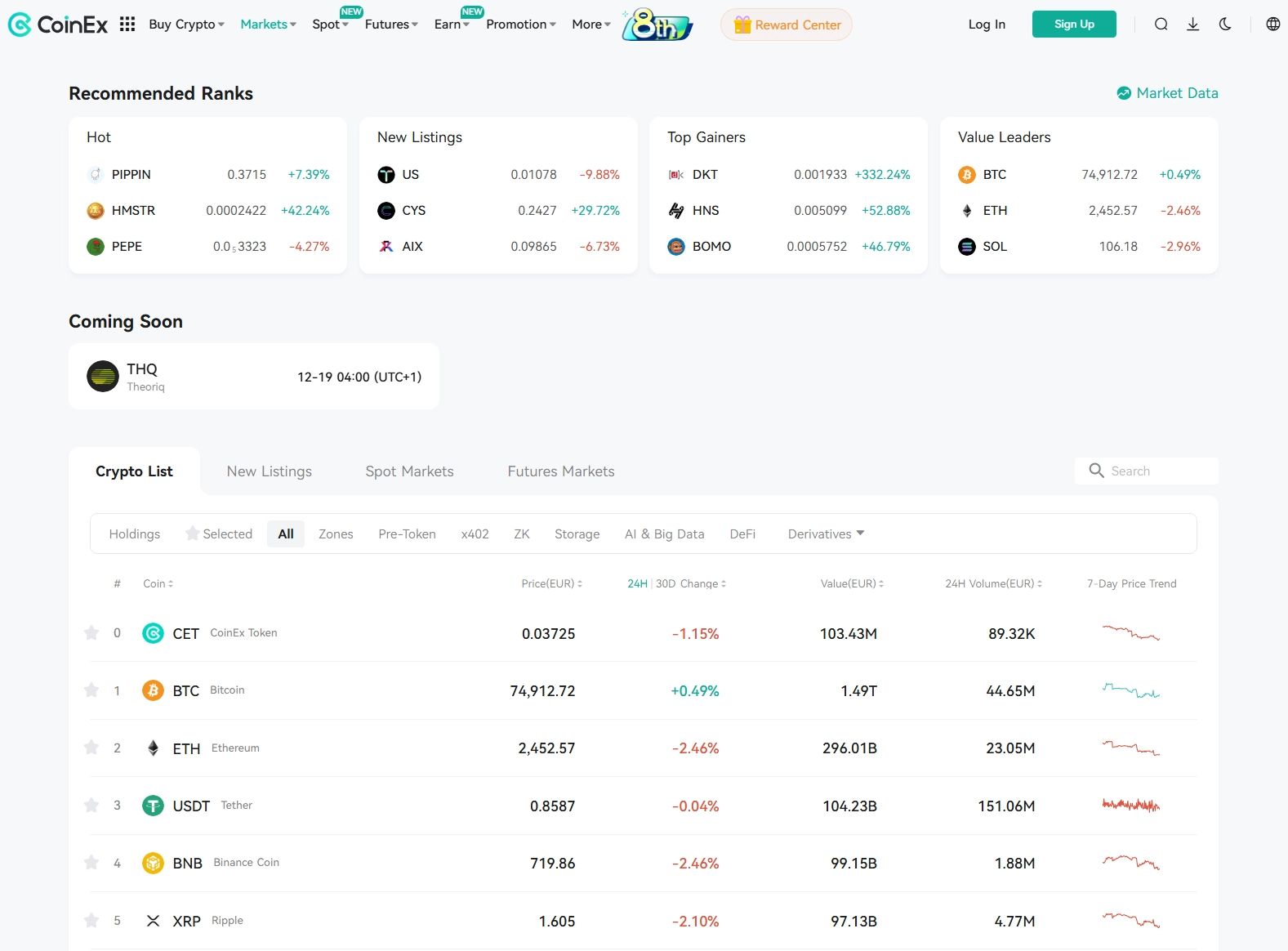Click the Ethereum icon in the crypto list
Image resolution: width=1288 pixels, height=951 pixels.
pyautogui.click(x=153, y=748)
